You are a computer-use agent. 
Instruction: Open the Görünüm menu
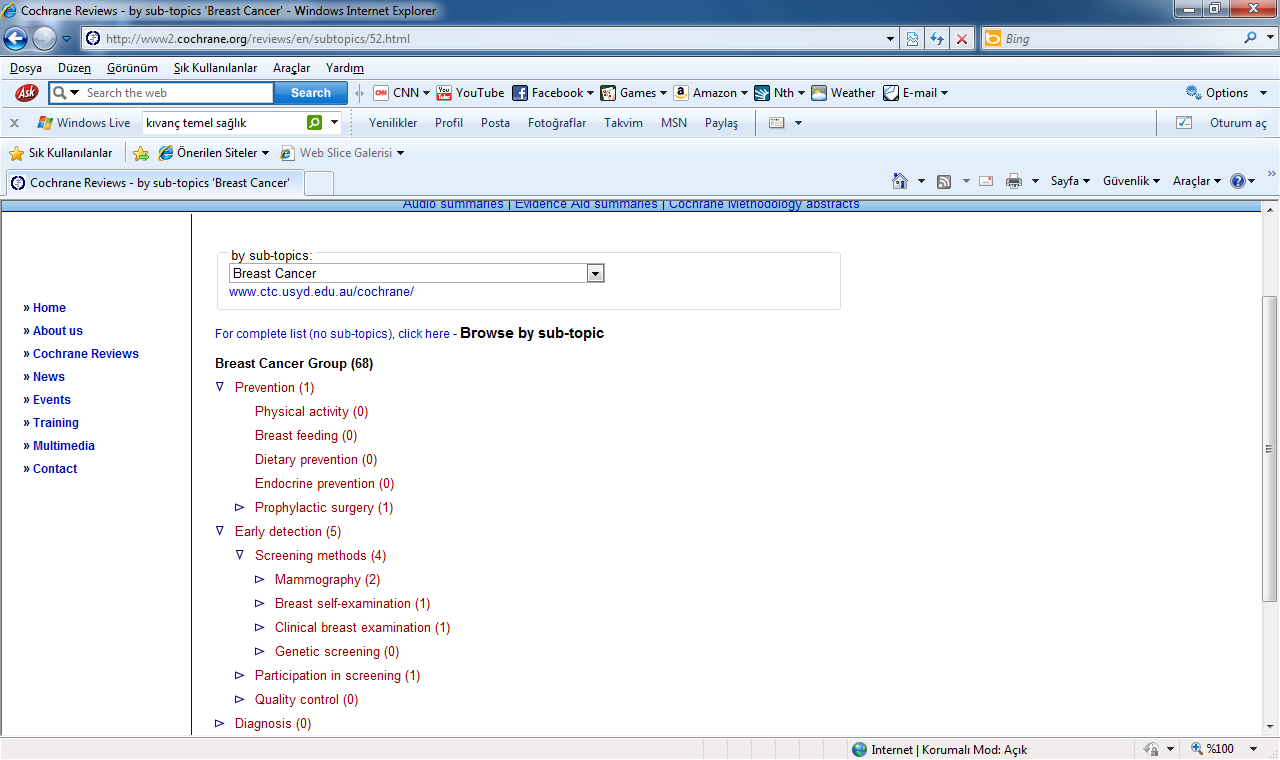pyautogui.click(x=132, y=68)
